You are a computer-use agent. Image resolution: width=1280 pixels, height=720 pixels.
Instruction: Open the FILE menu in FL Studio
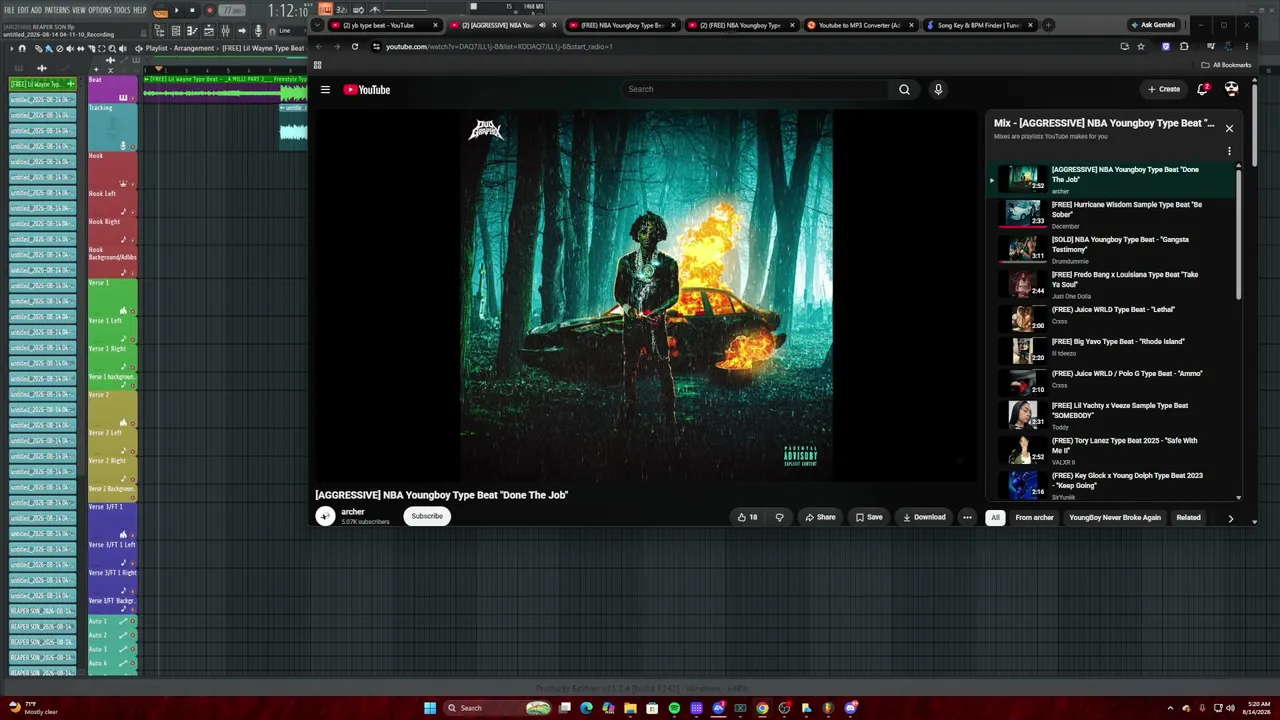9,10
